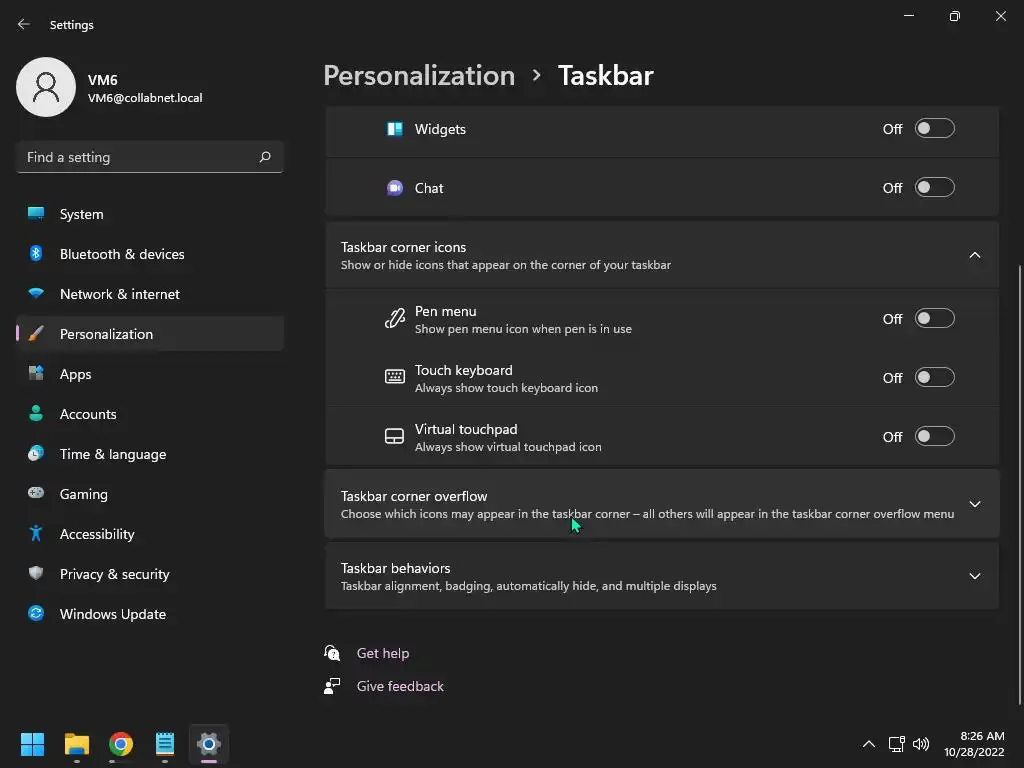
Task: Open the Privacy & security settings page
Action: 114,574
